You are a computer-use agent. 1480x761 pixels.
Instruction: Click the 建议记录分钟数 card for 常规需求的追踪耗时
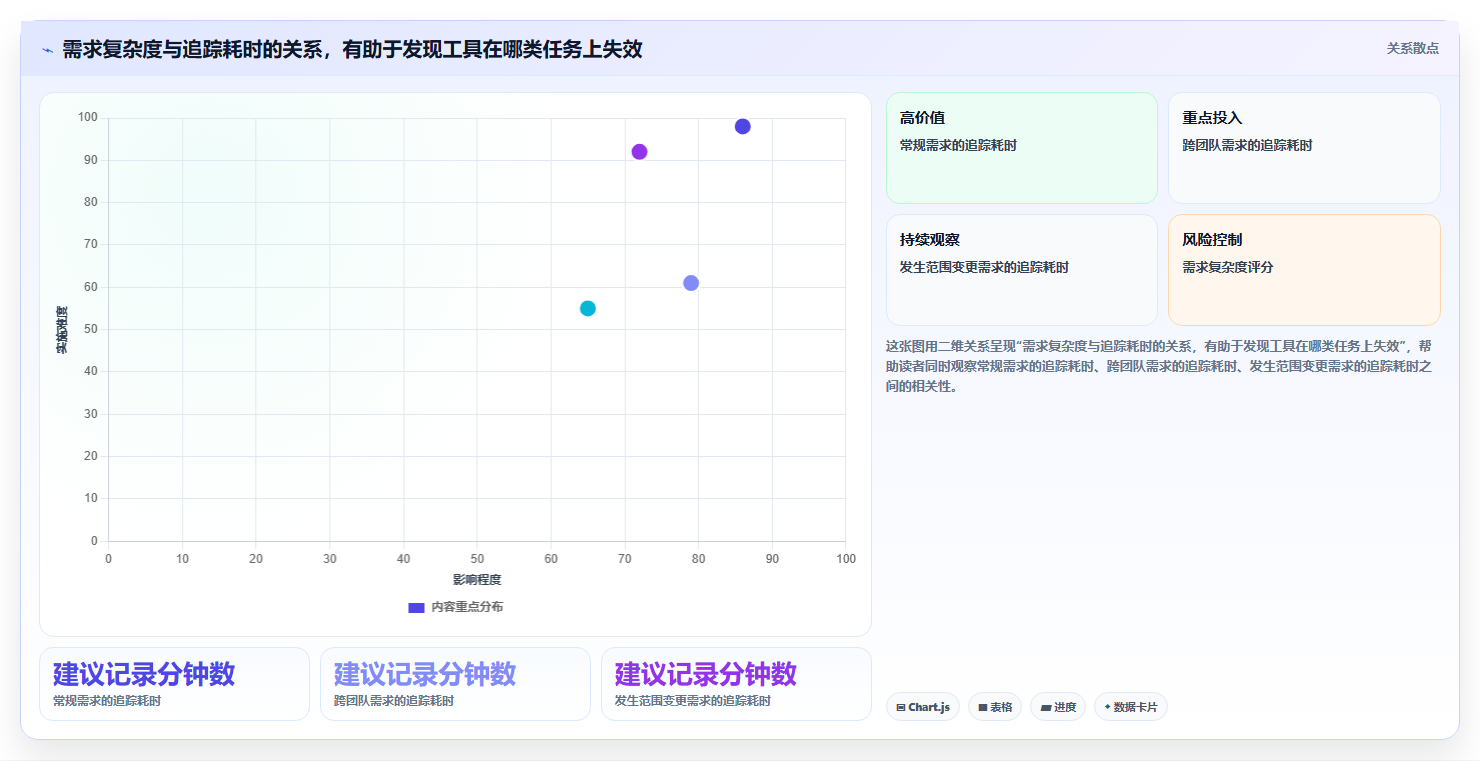[x=174, y=684]
